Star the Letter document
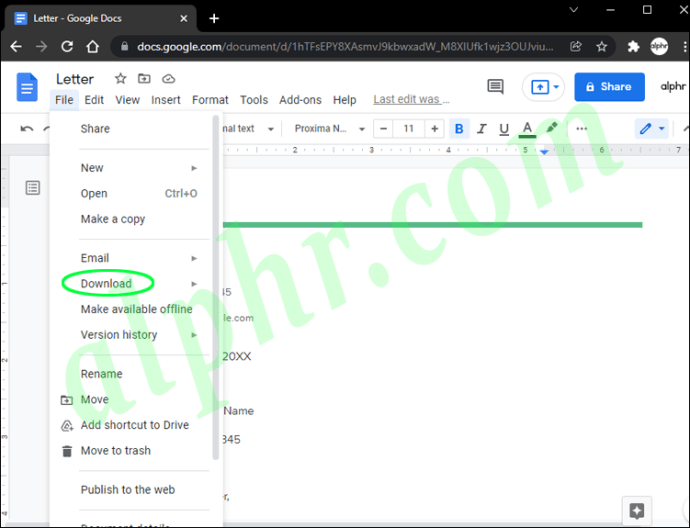 coord(120,79)
